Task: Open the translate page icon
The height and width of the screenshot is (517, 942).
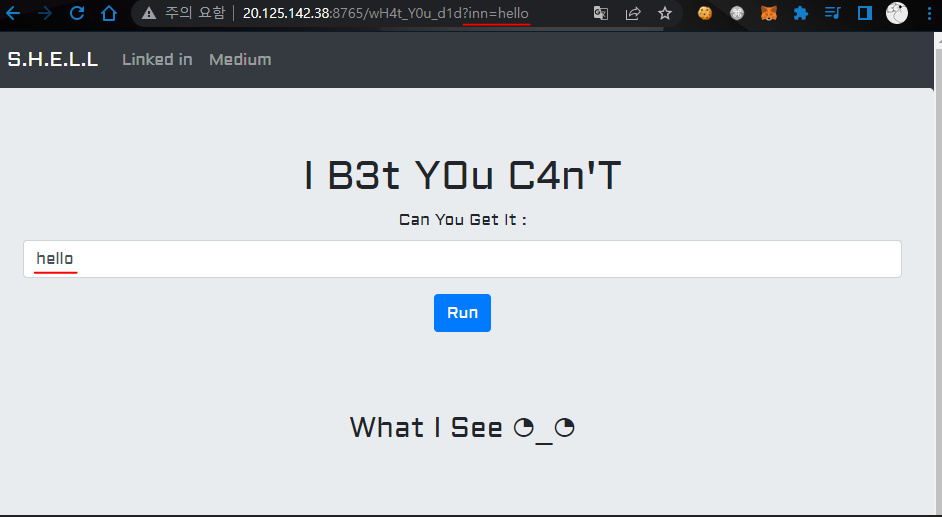Action: click(601, 13)
